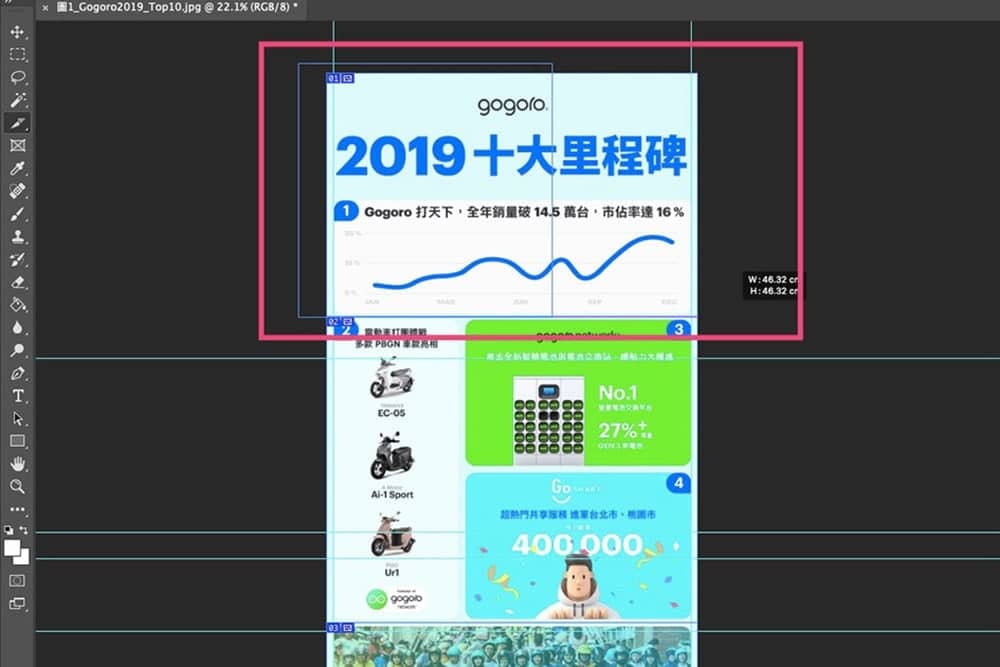Click the '400,000' number in blue panel

tap(577, 544)
